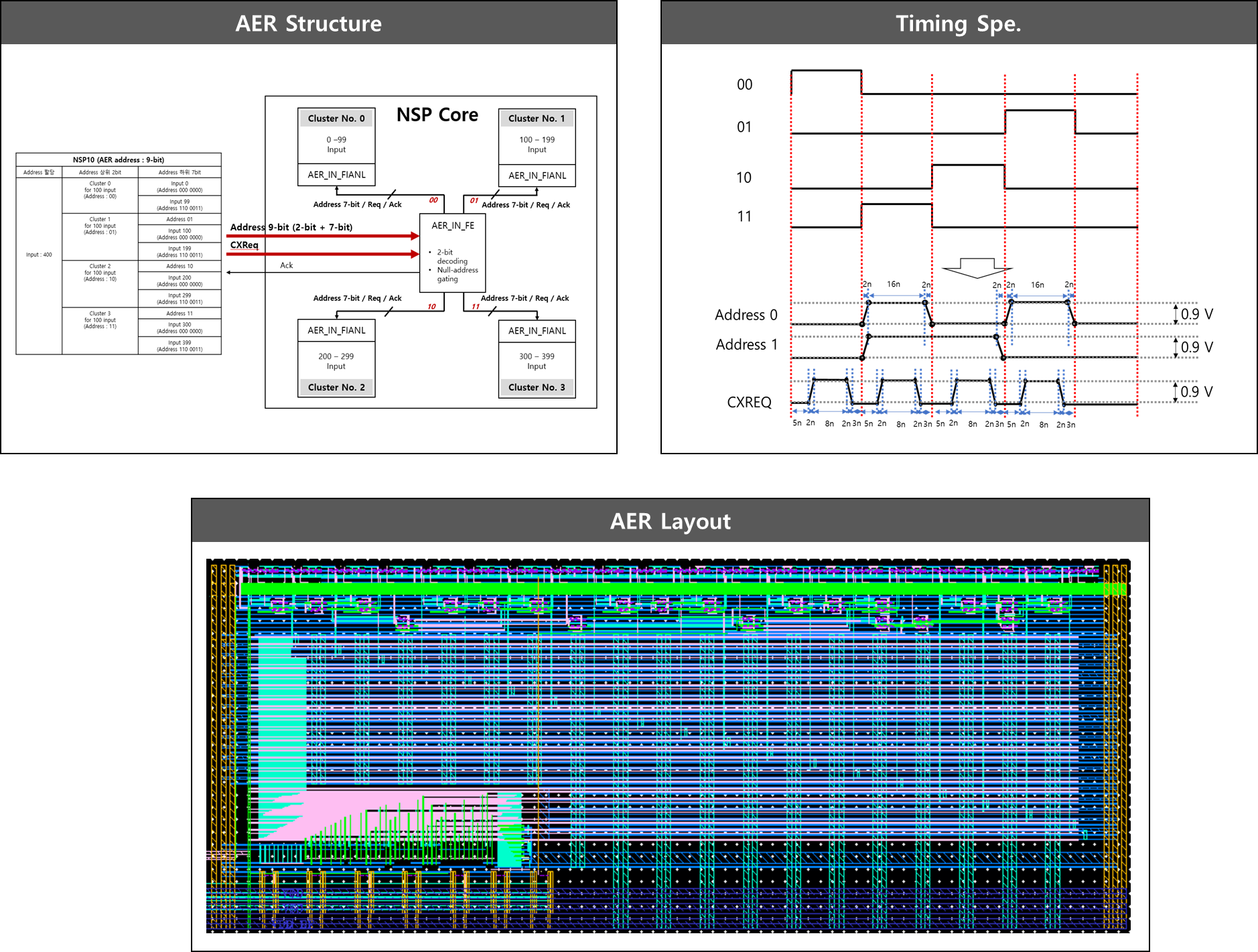
Task: Click the AER_IN_FE central decoder block
Action: tap(452, 253)
